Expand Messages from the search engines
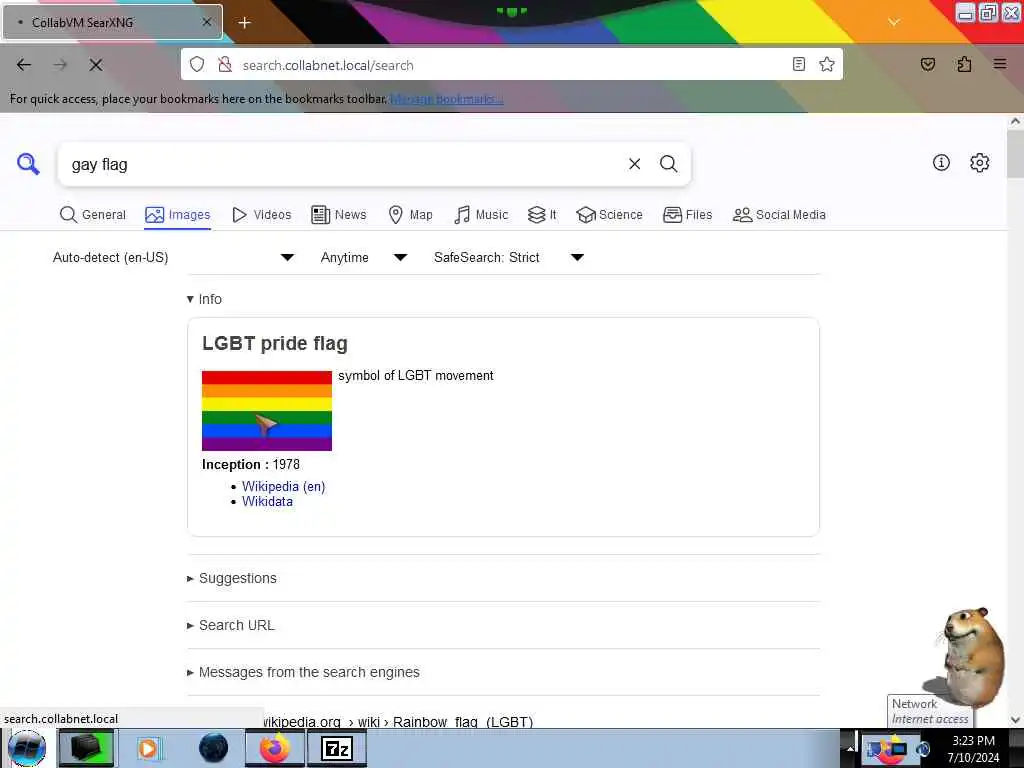Viewport: 1024px width, 768px height. [303, 673]
